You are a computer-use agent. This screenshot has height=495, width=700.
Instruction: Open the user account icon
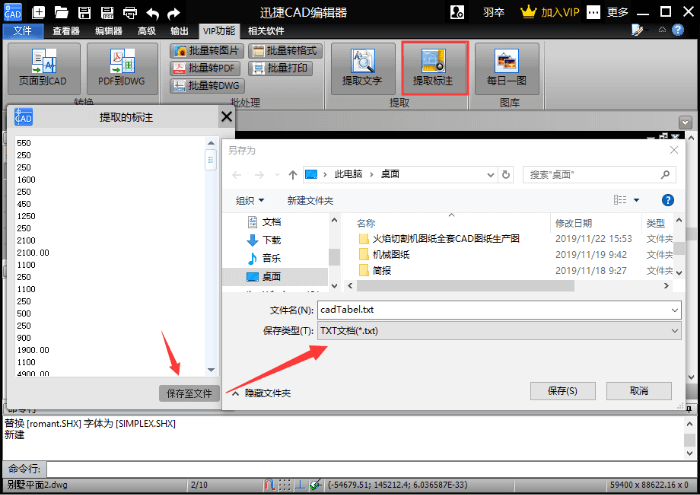click(x=457, y=12)
